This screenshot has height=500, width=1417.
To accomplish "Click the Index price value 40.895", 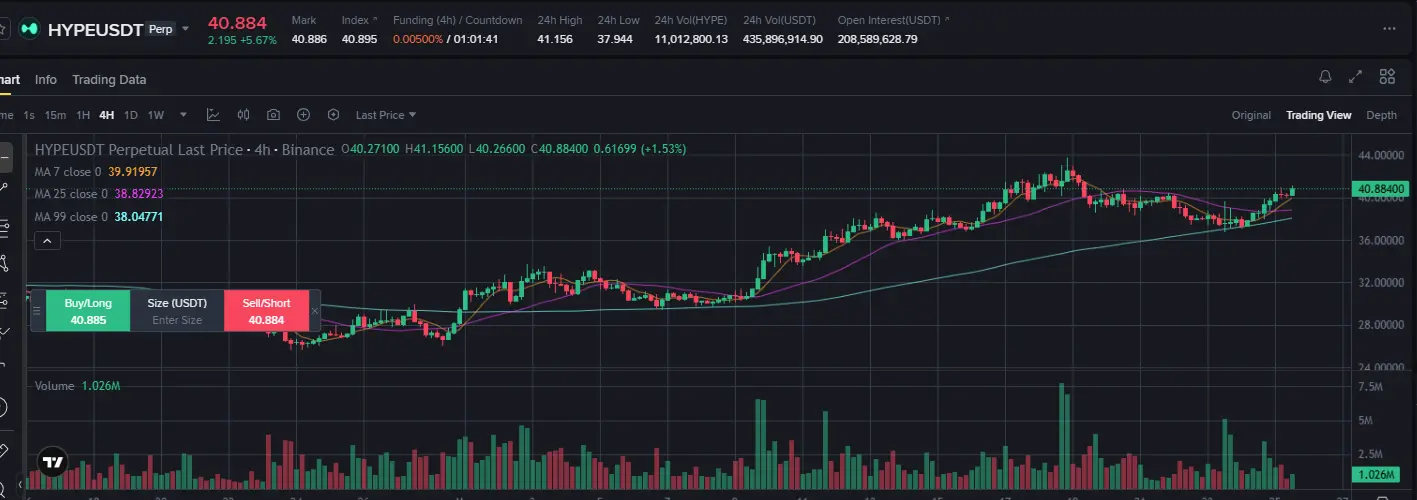I will pos(359,39).
